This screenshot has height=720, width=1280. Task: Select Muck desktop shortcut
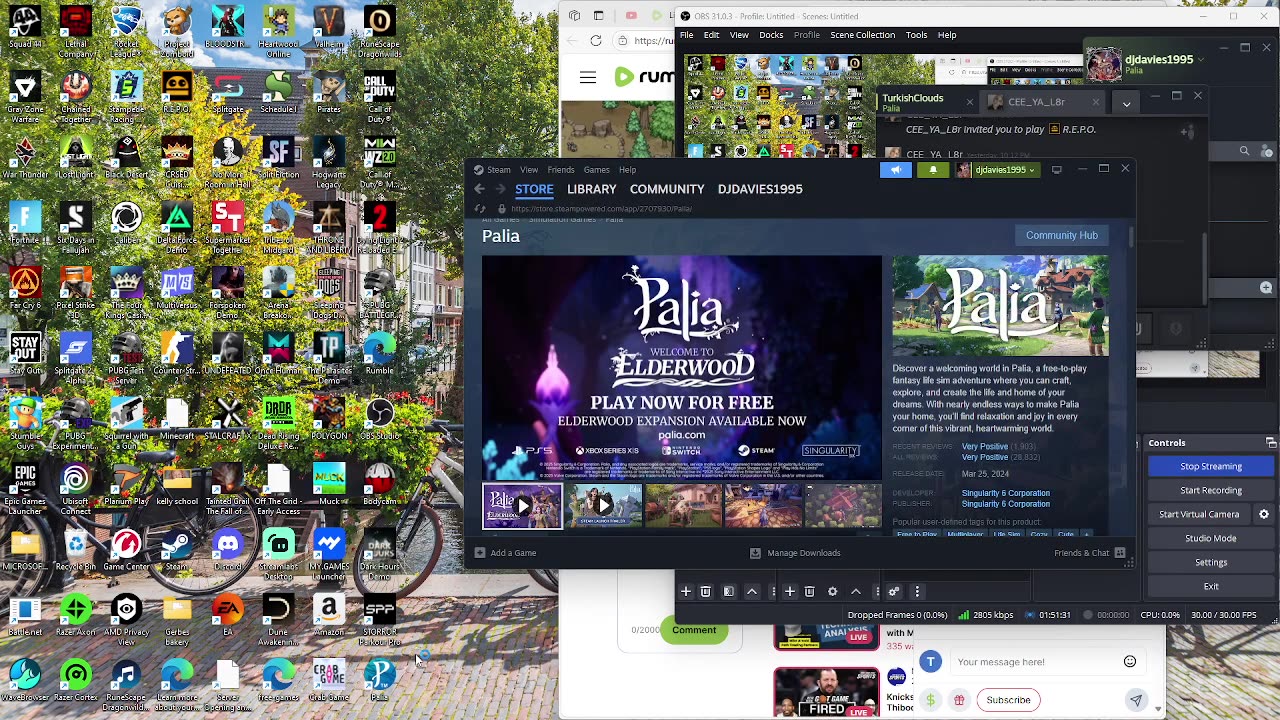click(x=329, y=485)
